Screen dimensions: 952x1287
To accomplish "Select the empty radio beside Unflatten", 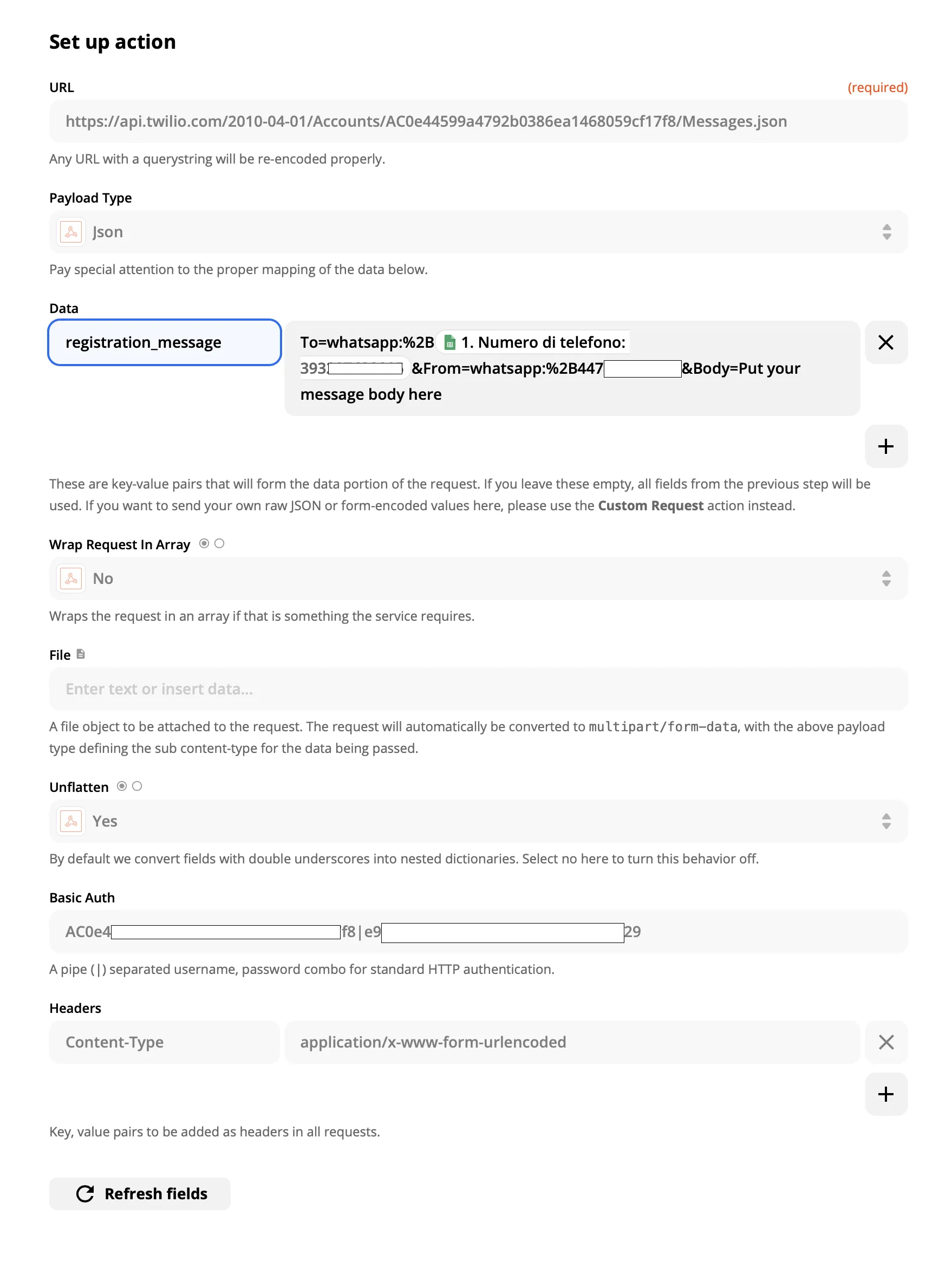I will 137,786.
